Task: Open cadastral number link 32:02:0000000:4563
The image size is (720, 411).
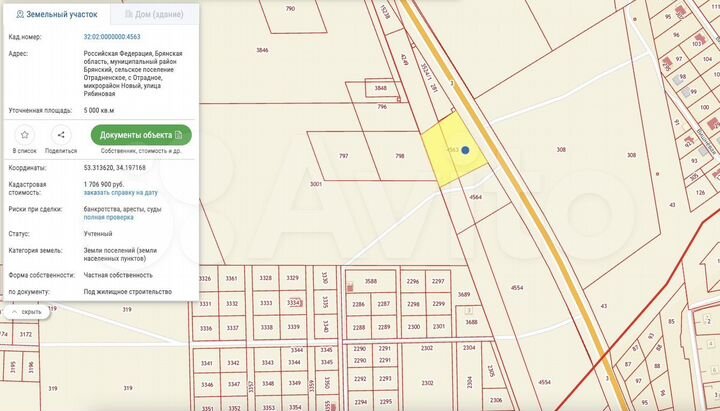Action: (x=124, y=37)
